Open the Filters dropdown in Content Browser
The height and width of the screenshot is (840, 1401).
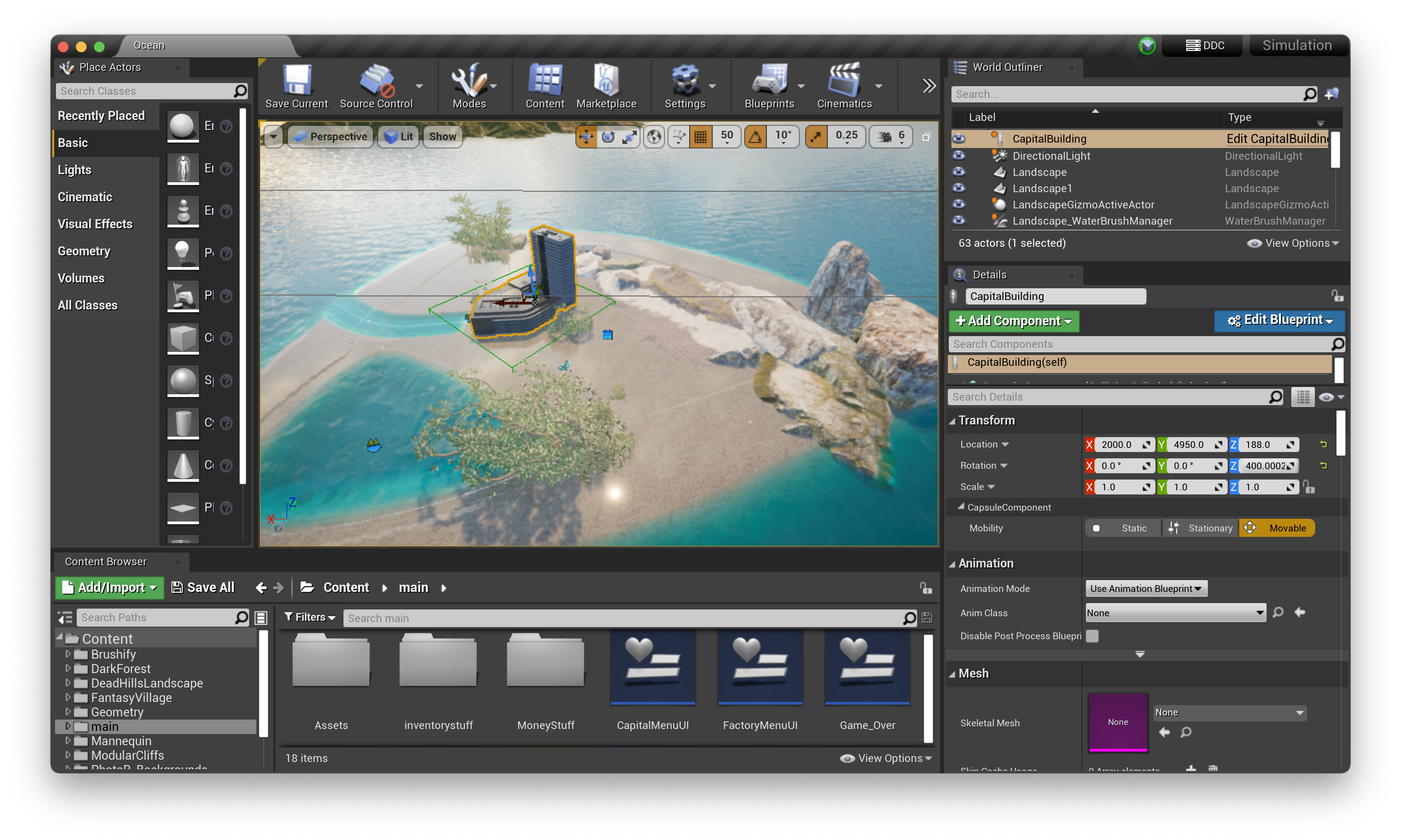coord(310,618)
